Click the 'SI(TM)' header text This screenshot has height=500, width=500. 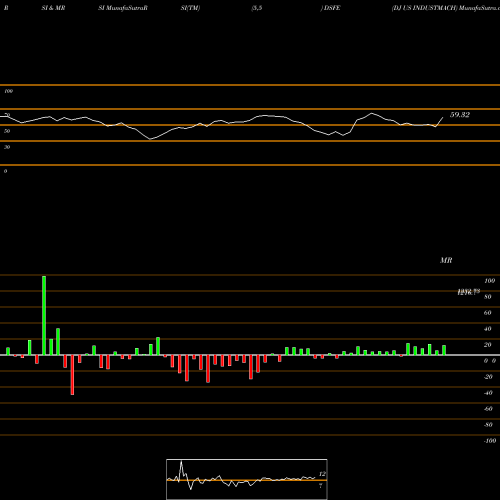[190, 8]
